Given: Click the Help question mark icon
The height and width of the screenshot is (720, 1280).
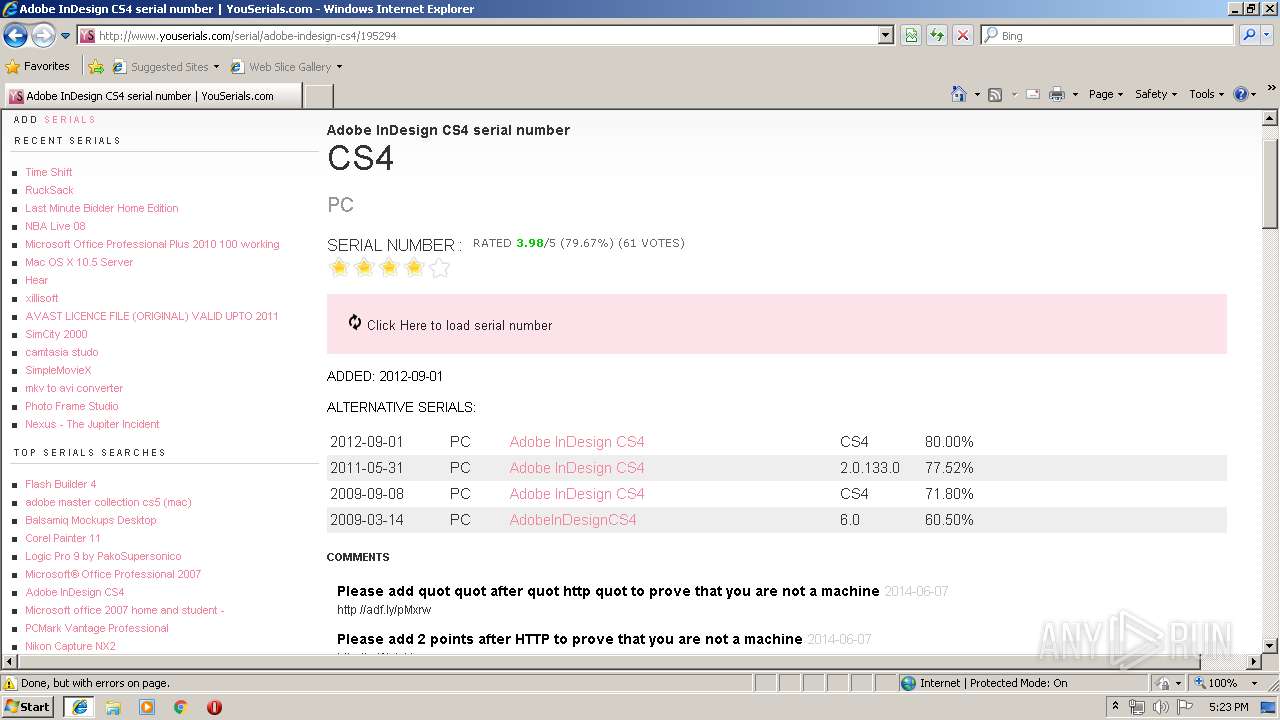Looking at the screenshot, I should pos(1241,94).
